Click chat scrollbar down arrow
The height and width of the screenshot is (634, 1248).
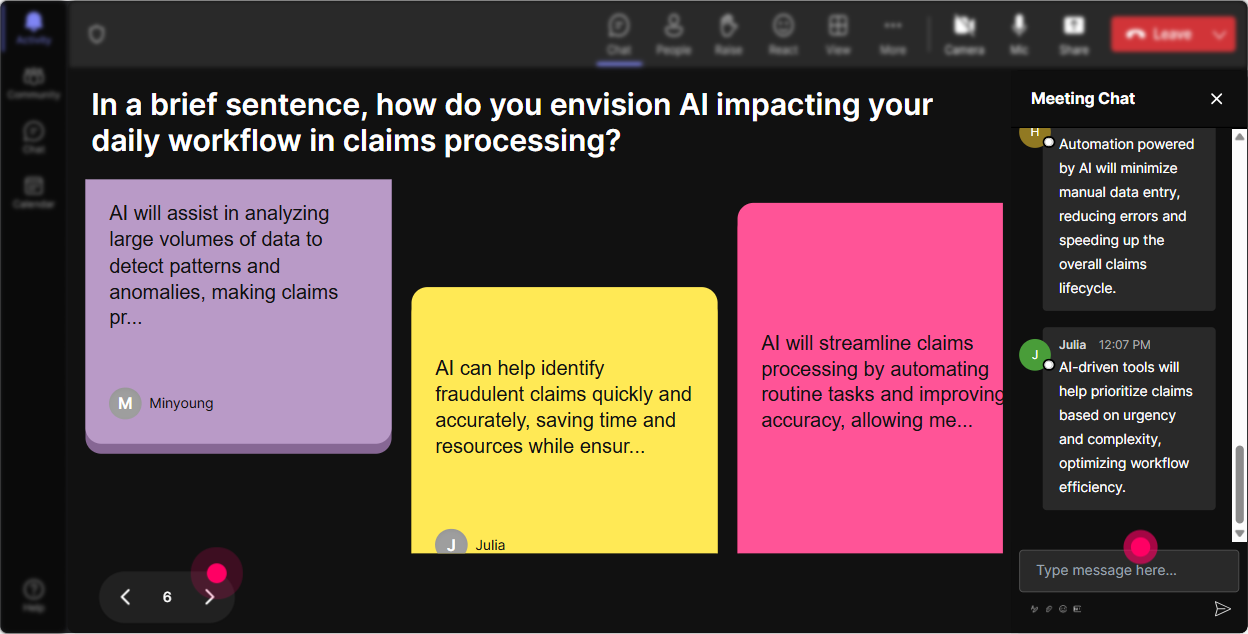(1240, 535)
